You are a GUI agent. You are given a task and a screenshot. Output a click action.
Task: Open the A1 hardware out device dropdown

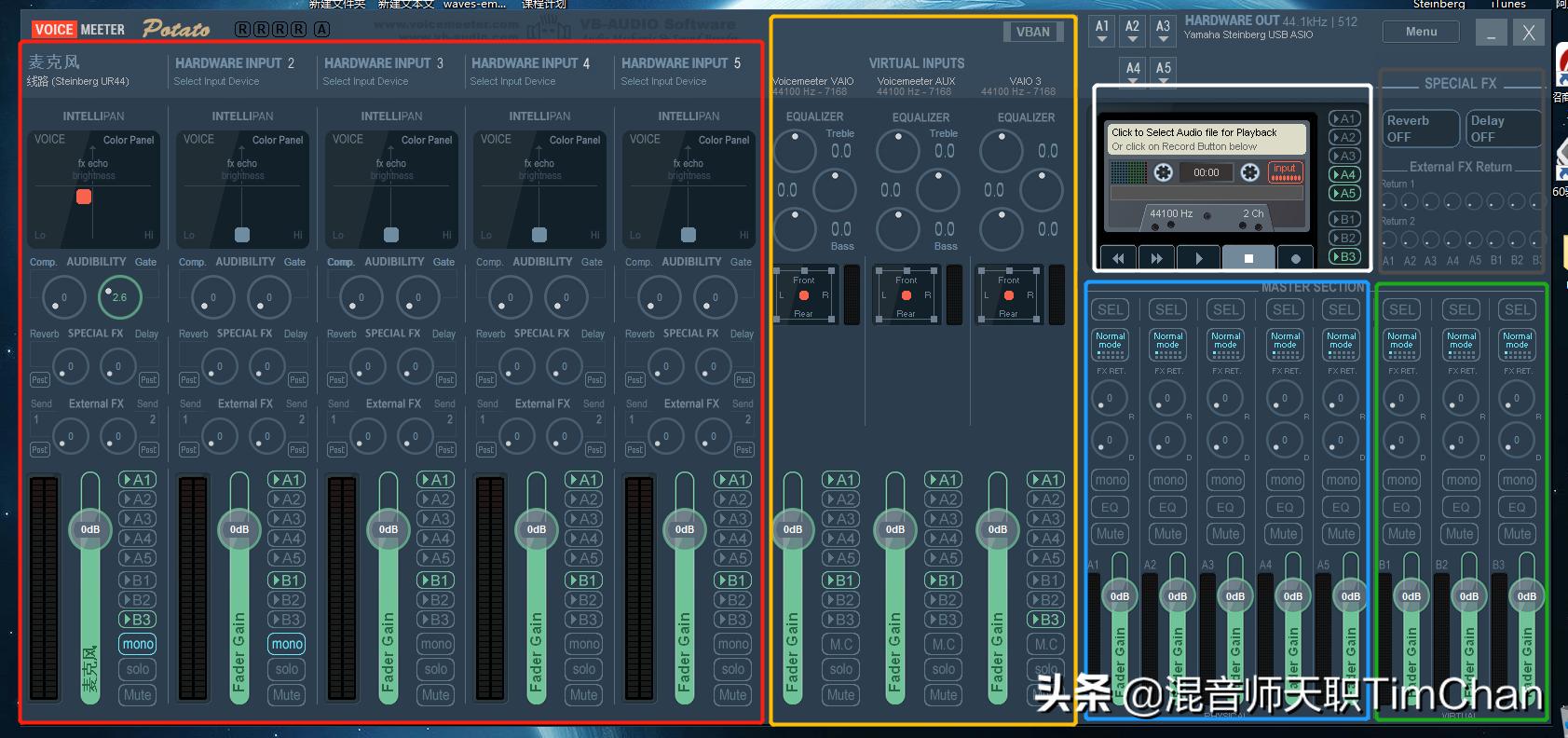1102,31
